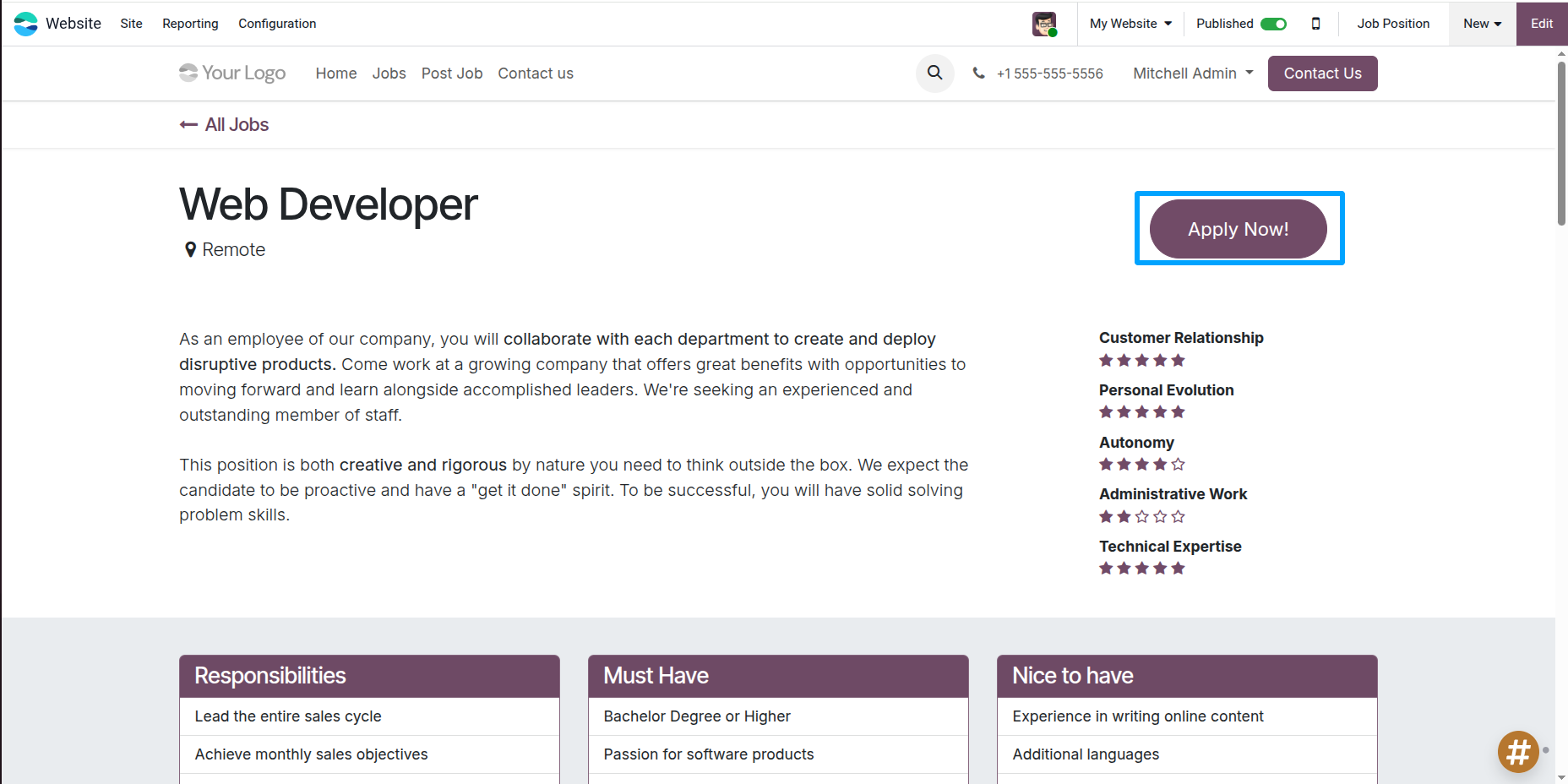Click the phone icon beside the phone number
This screenshot has width=1568, height=784.
pyautogui.click(x=978, y=73)
